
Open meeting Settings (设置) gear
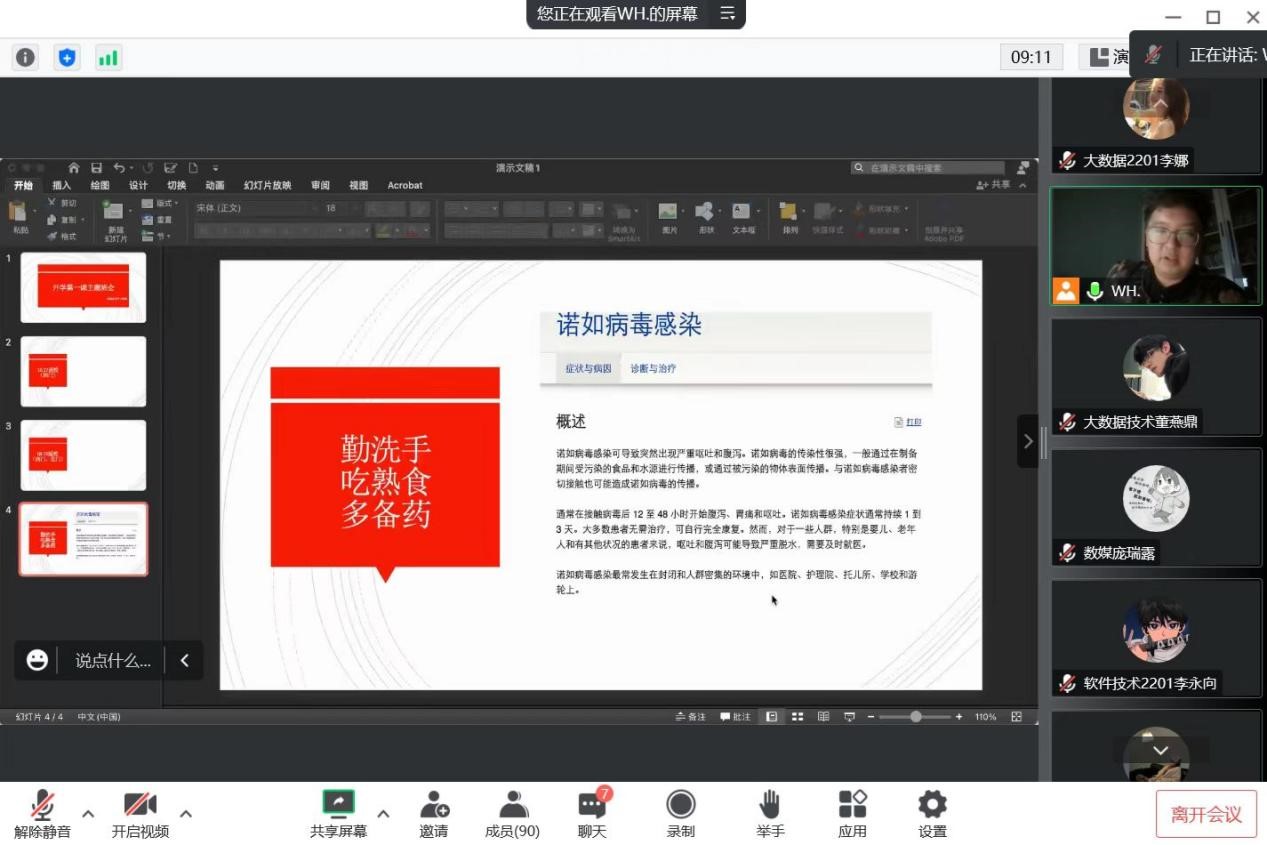pos(932,804)
